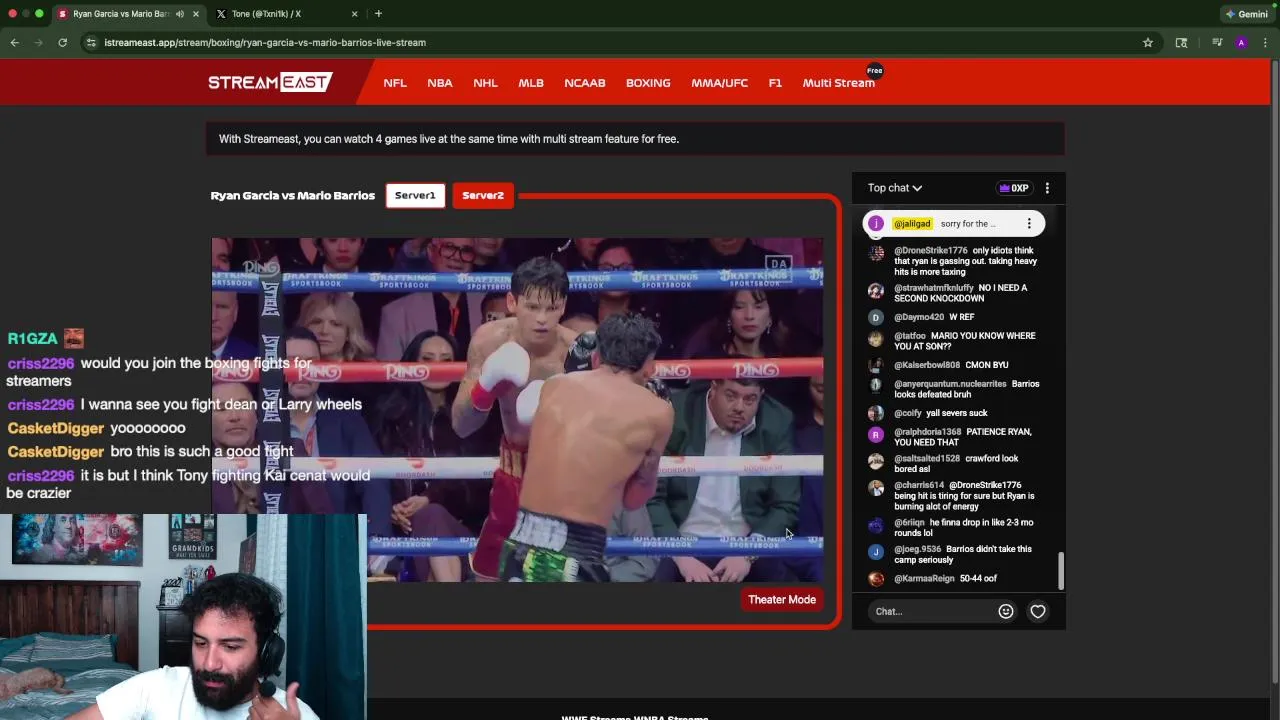This screenshot has width=1280, height=720.
Task: Switch stream to Server2
Action: pos(483,196)
